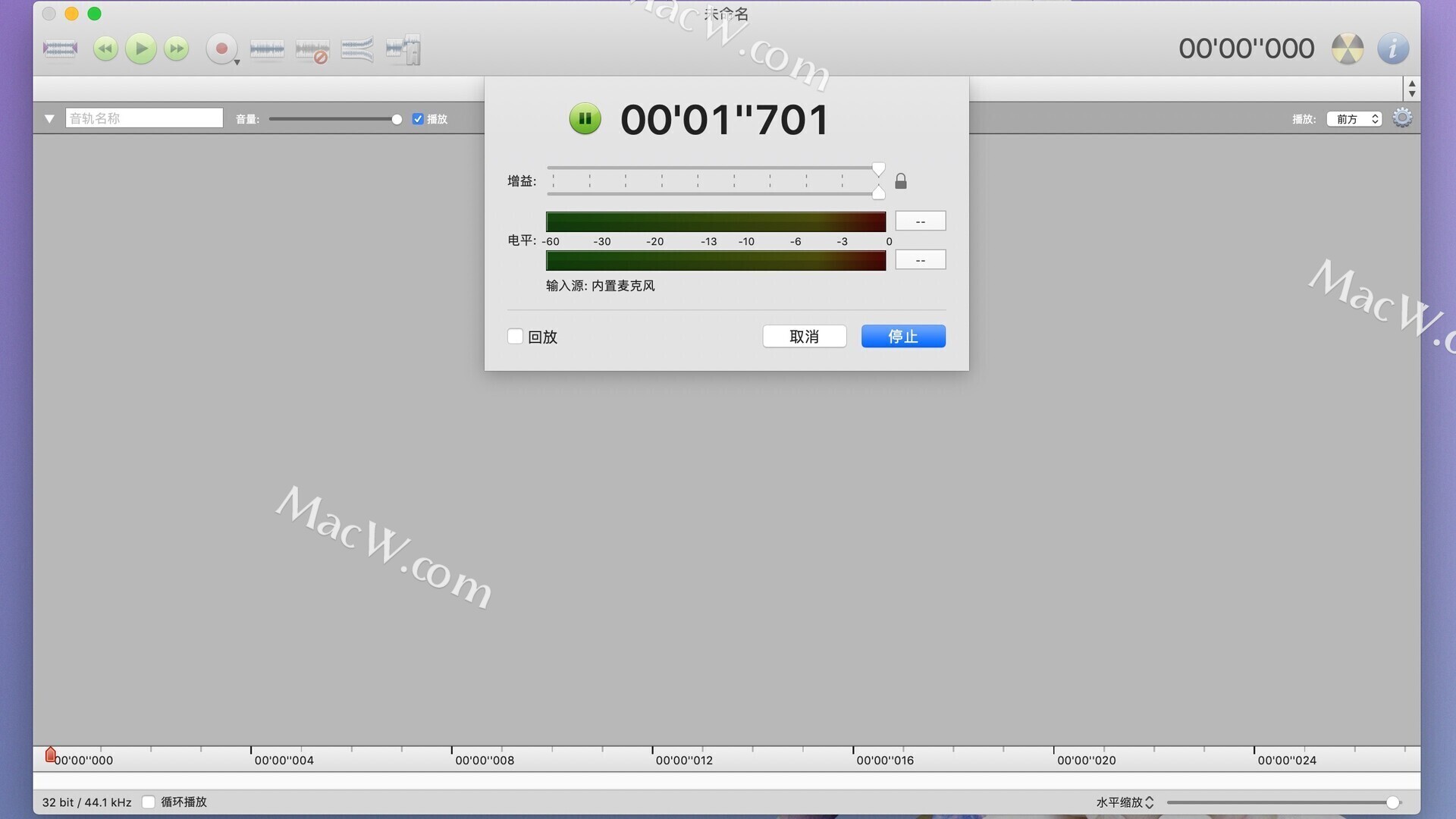This screenshot has height=819, width=1456.
Task: Open the 播放 前方 dropdown
Action: click(x=1354, y=118)
